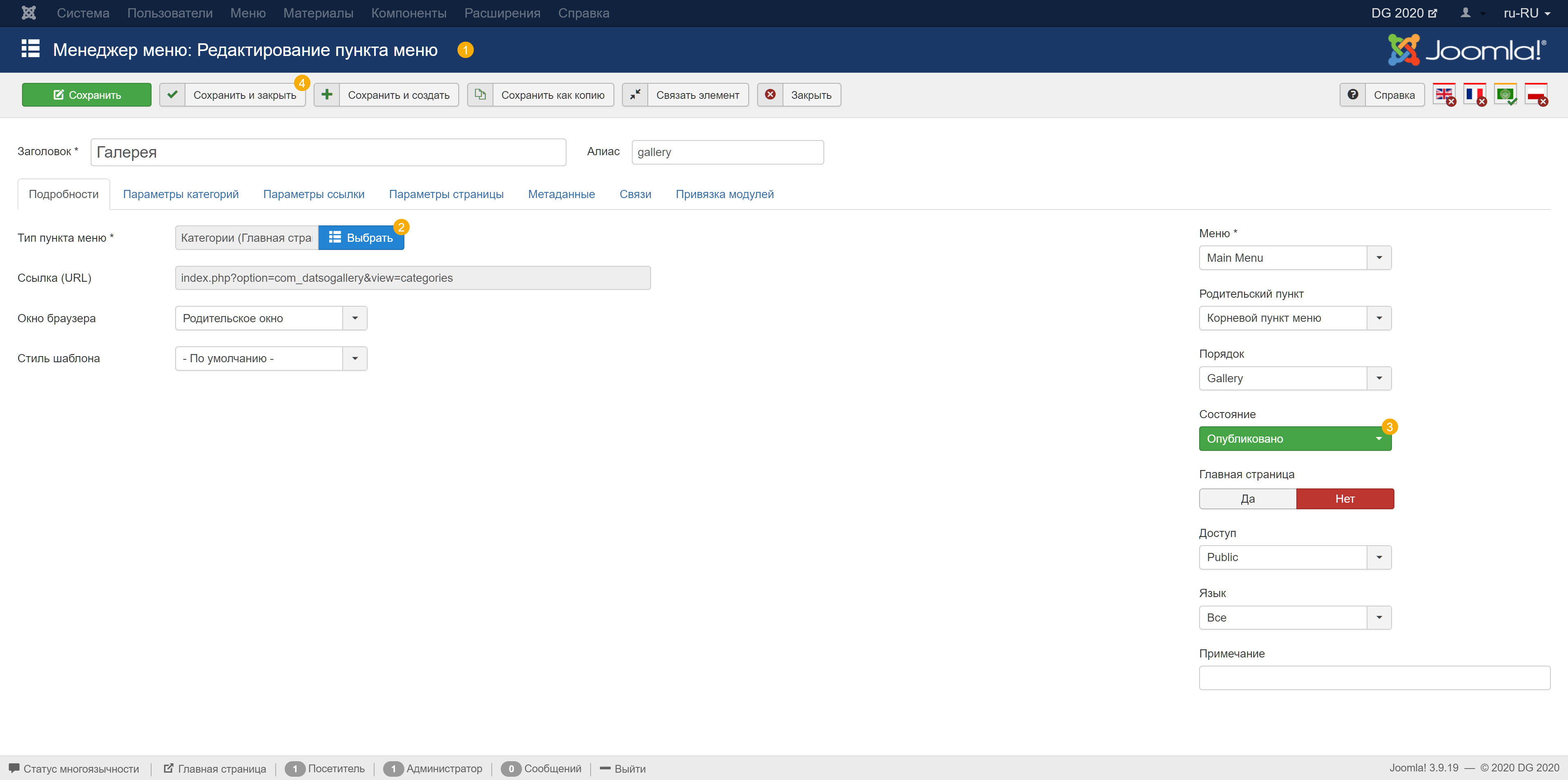Open the Система menu
The image size is (1568, 780).
point(83,13)
